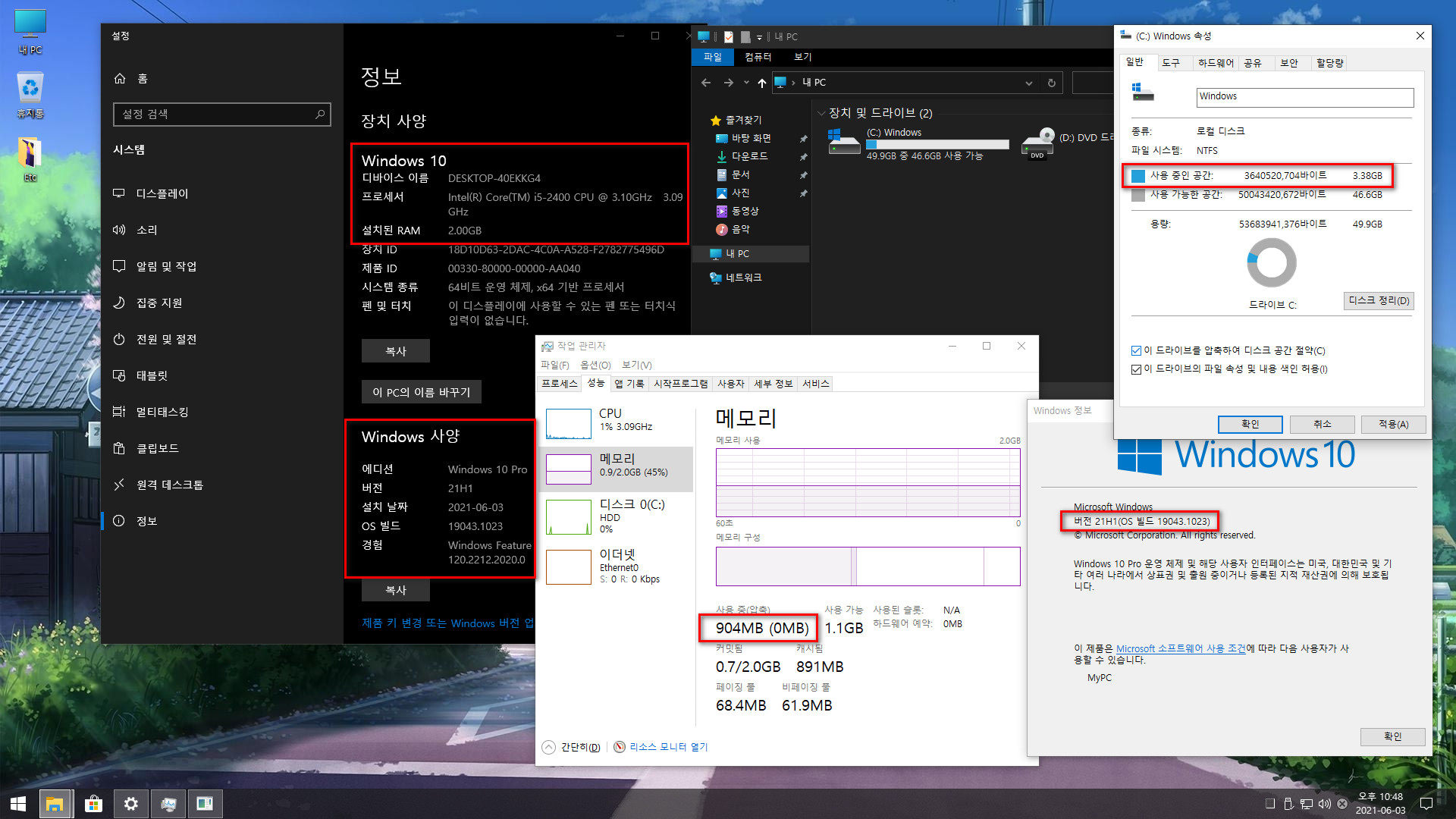Click the Explorer up-folder arrow
1456x819 pixels.
[x=761, y=83]
